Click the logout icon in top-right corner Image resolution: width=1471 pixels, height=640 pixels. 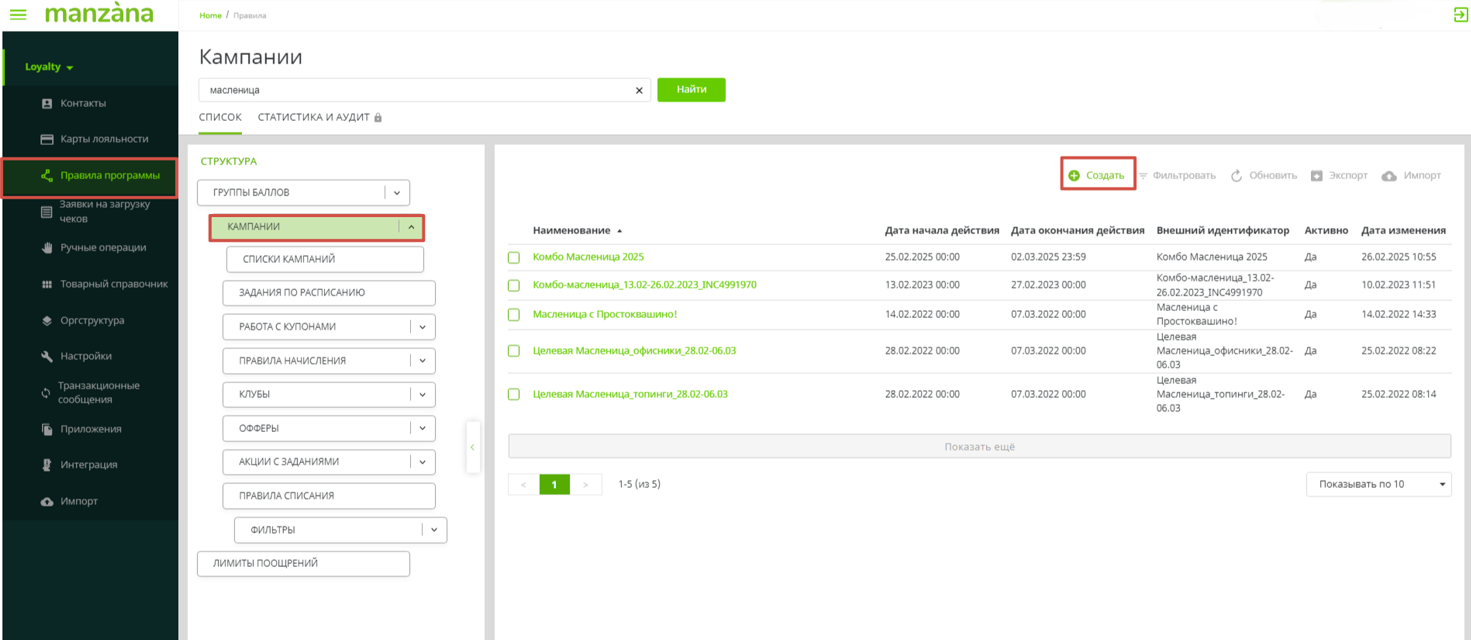1460,15
